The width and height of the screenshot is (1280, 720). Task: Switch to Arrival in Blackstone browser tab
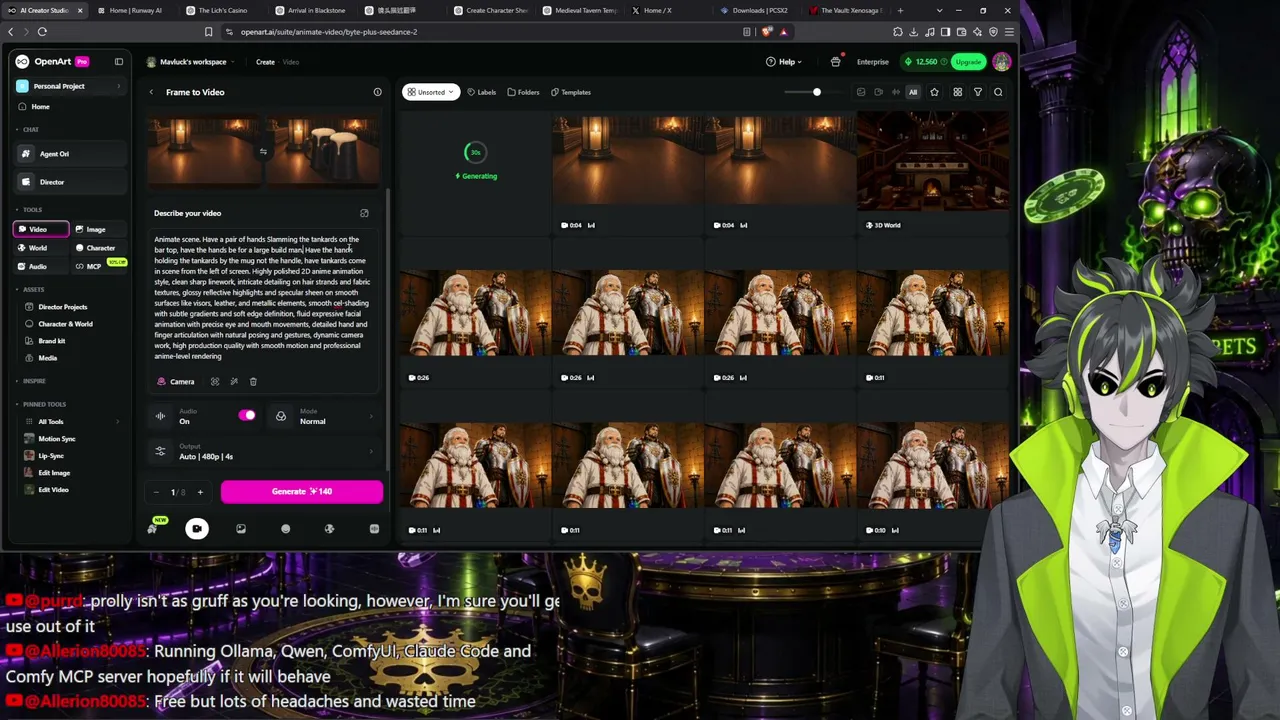[x=312, y=10]
